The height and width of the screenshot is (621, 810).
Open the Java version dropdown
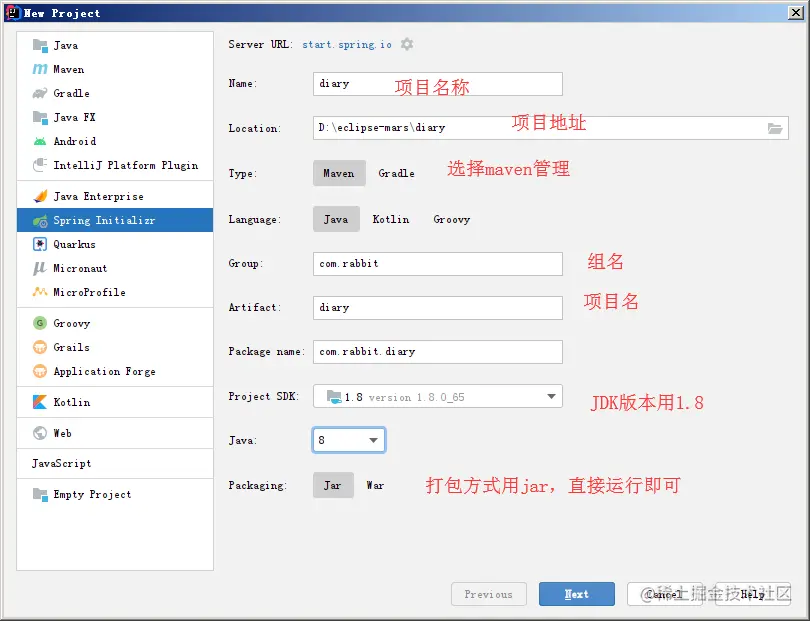click(349, 440)
